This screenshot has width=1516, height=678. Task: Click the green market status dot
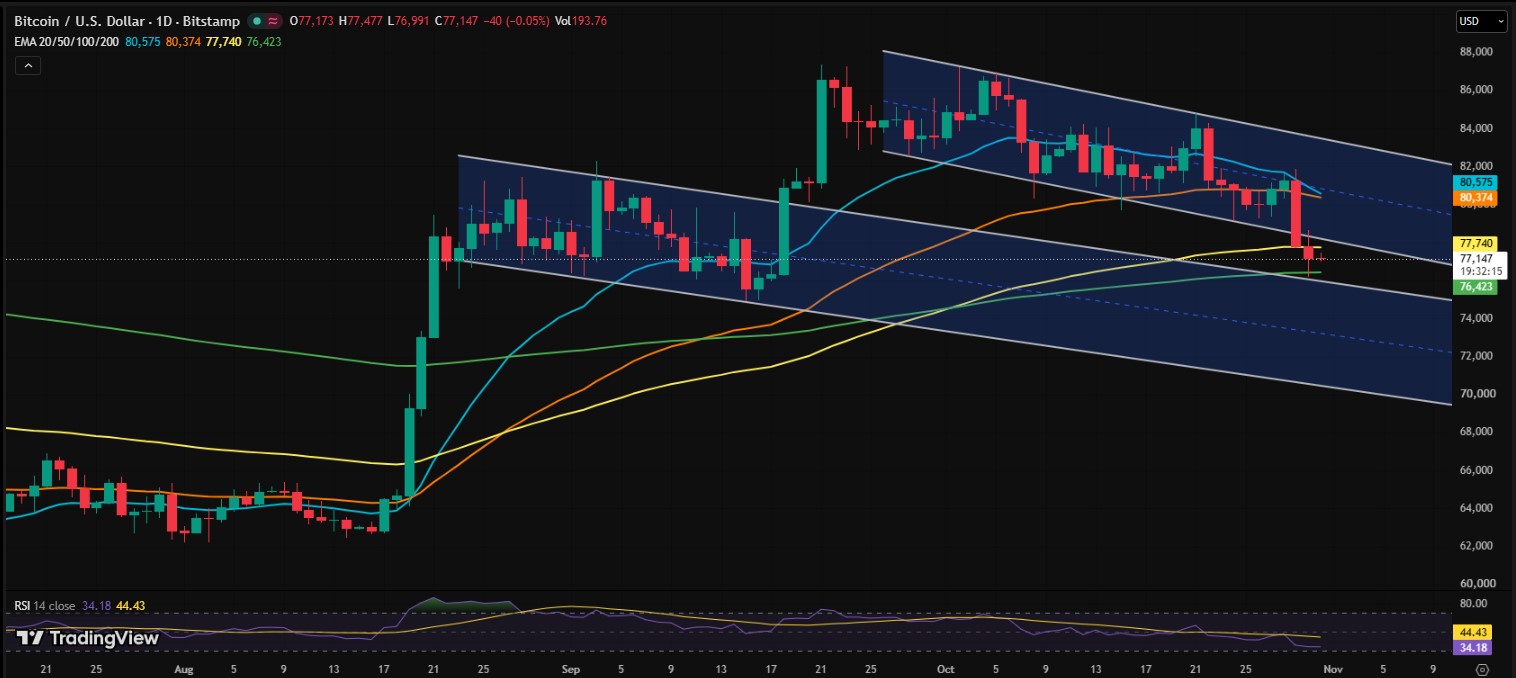256,21
